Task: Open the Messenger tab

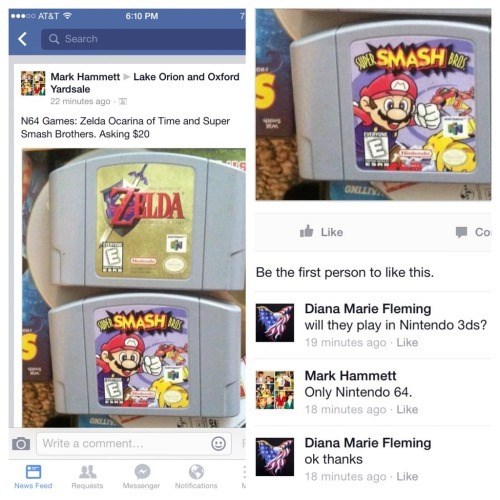Action: click(141, 477)
